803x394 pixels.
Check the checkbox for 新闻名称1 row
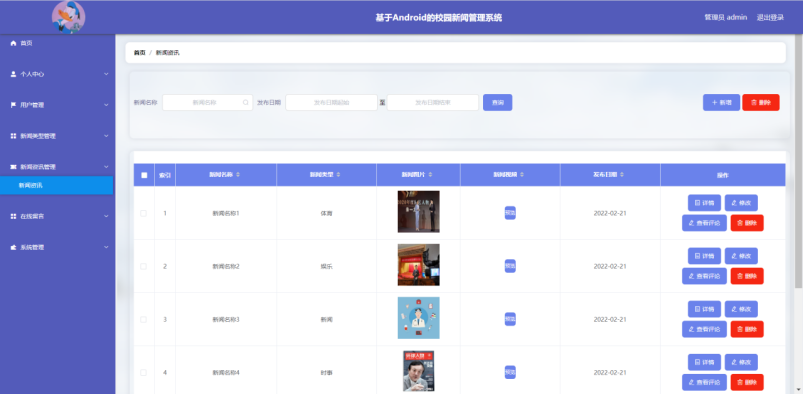143,213
